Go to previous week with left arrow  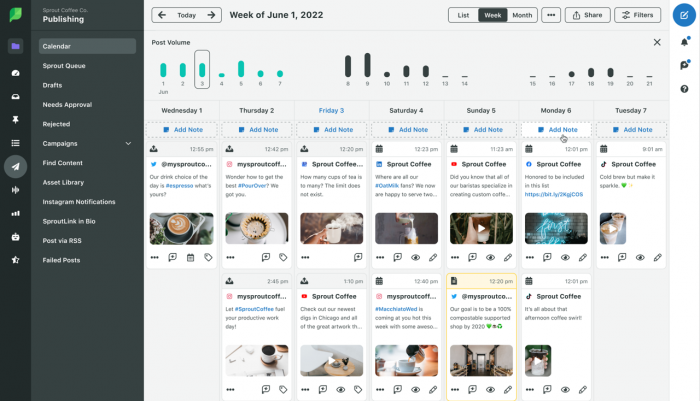pyautogui.click(x=162, y=15)
